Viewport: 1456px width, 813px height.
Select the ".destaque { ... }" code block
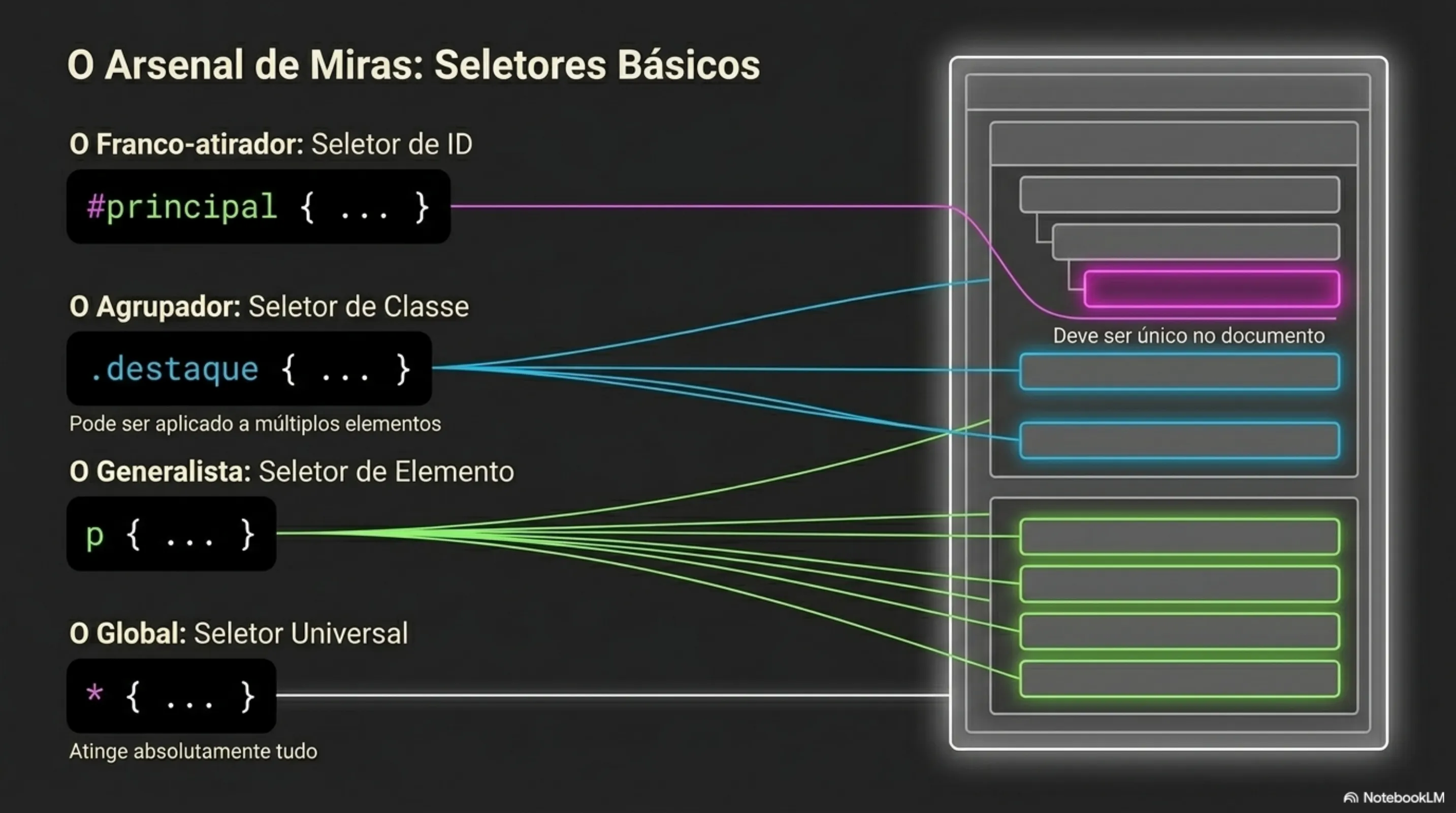click(x=249, y=368)
